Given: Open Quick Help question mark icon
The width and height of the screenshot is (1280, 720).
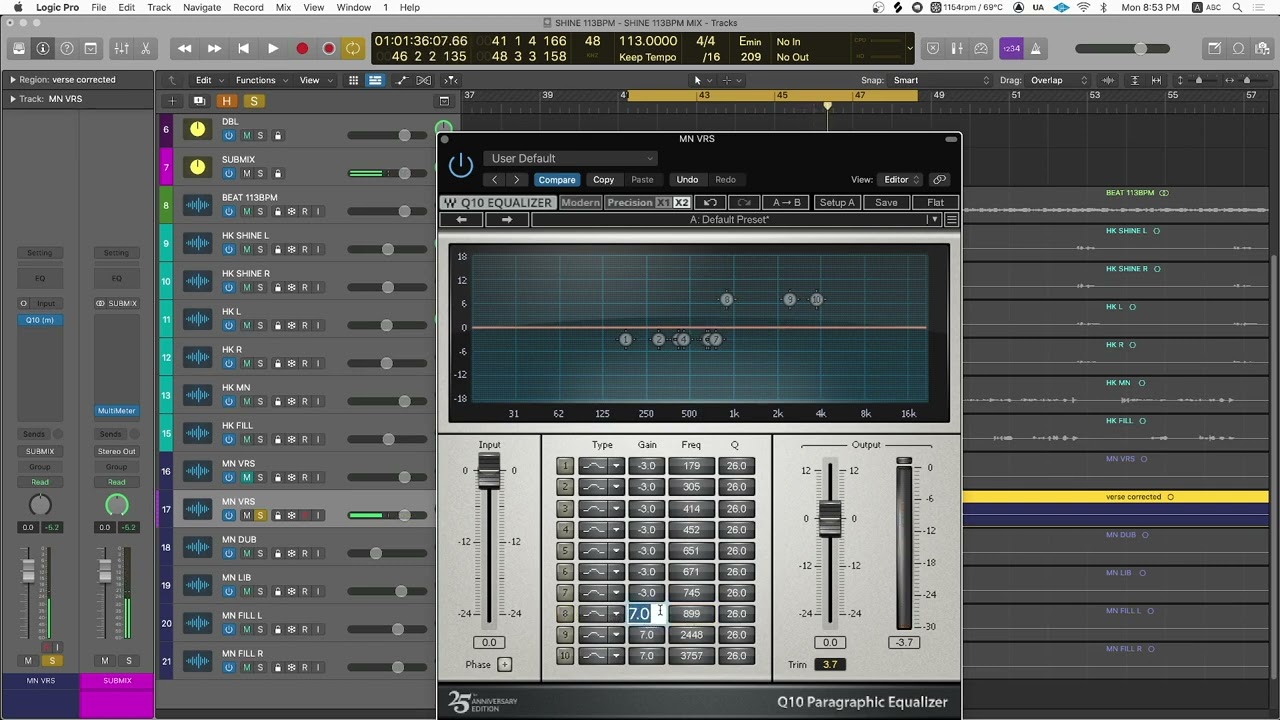Looking at the screenshot, I should click(x=67, y=48).
